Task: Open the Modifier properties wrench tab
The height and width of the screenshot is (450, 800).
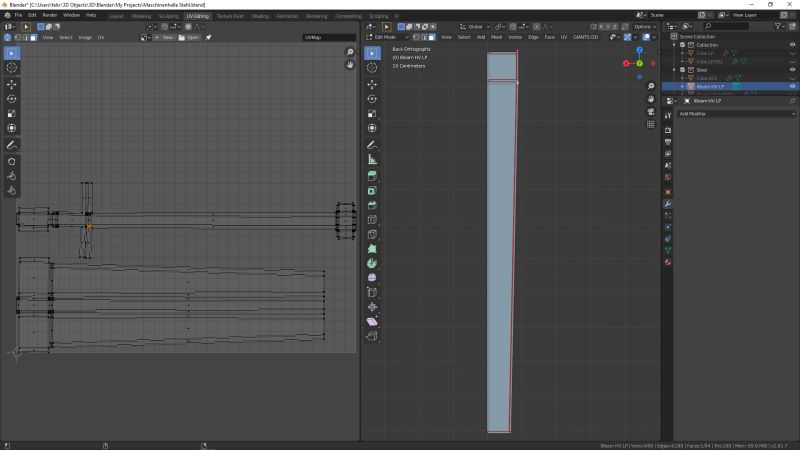Action: [x=668, y=204]
